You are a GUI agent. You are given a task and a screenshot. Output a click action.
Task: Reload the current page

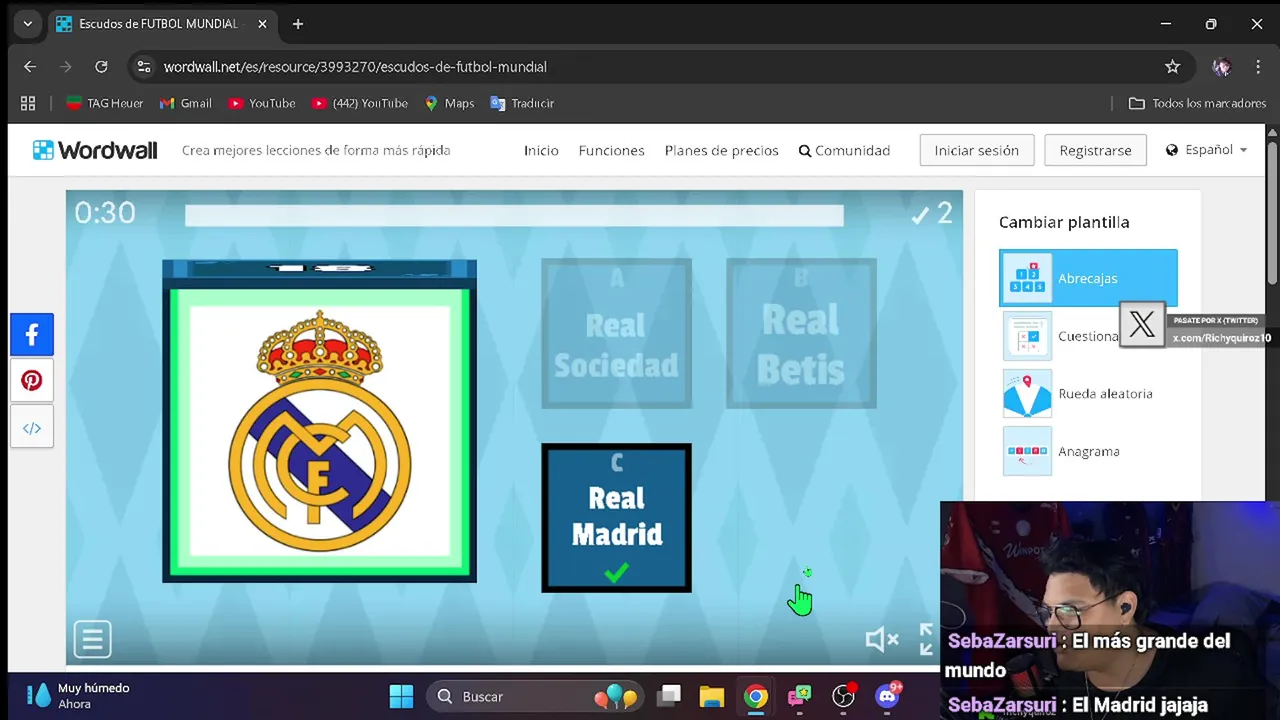[x=101, y=67]
